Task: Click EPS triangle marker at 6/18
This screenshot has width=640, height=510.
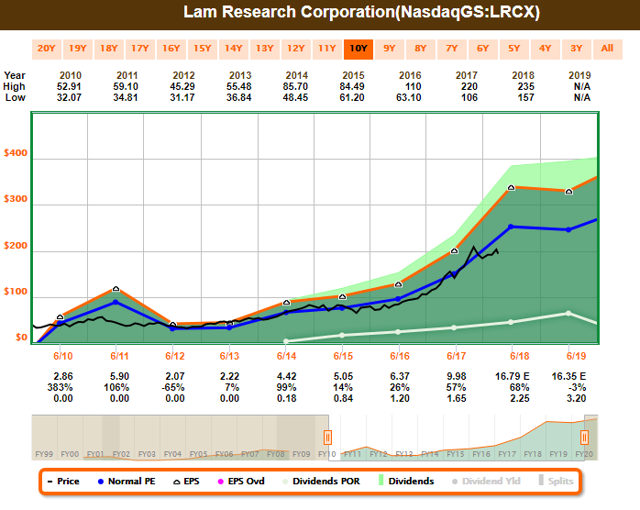Action: coord(511,188)
